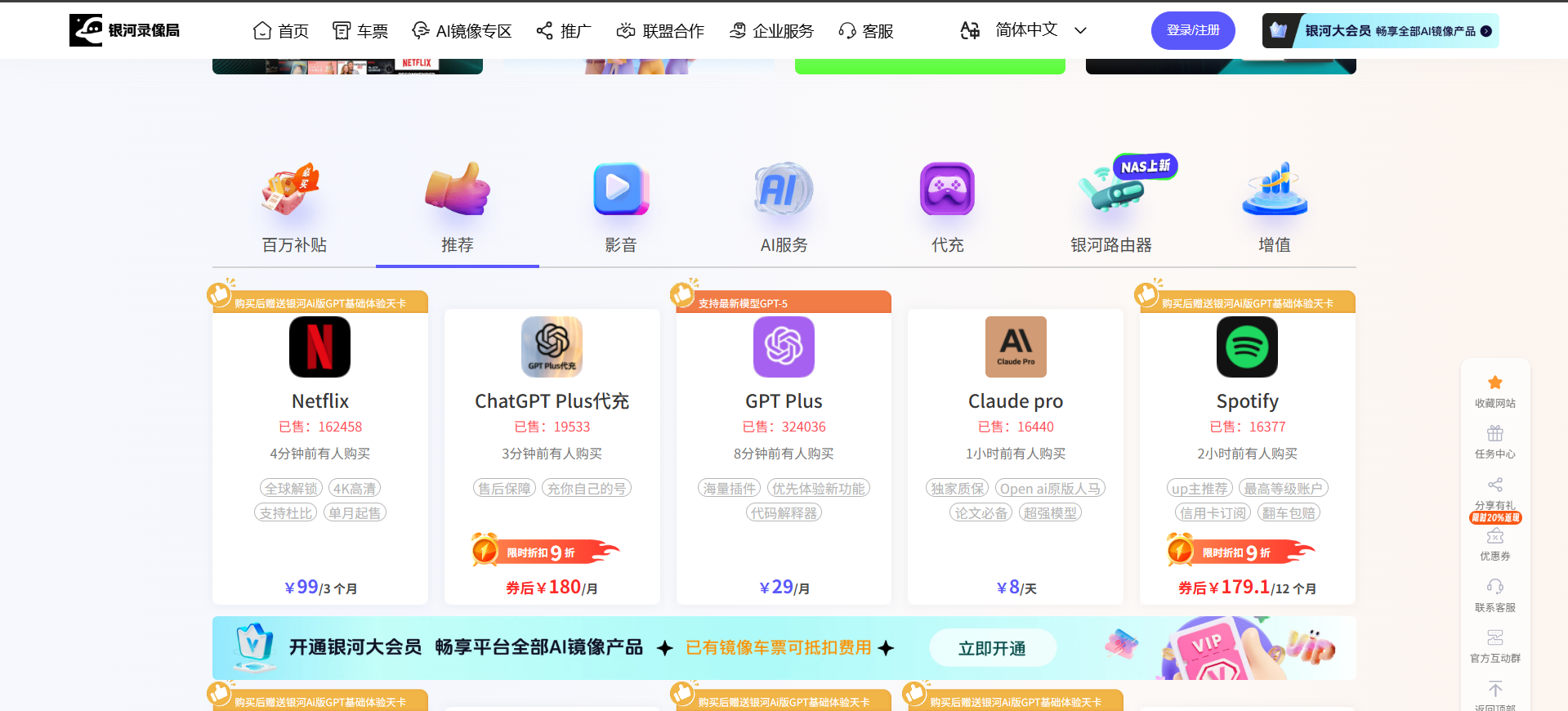Click the 联系客服 headset icon
This screenshot has width=1568, height=711.
(1495, 587)
